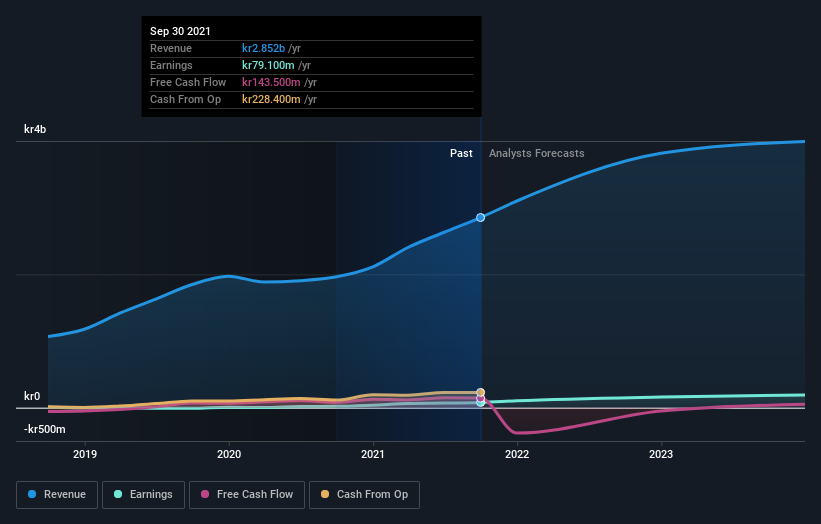821x524 pixels.
Task: Click the kr2.852b revenue value in tooltip
Action: point(263,48)
